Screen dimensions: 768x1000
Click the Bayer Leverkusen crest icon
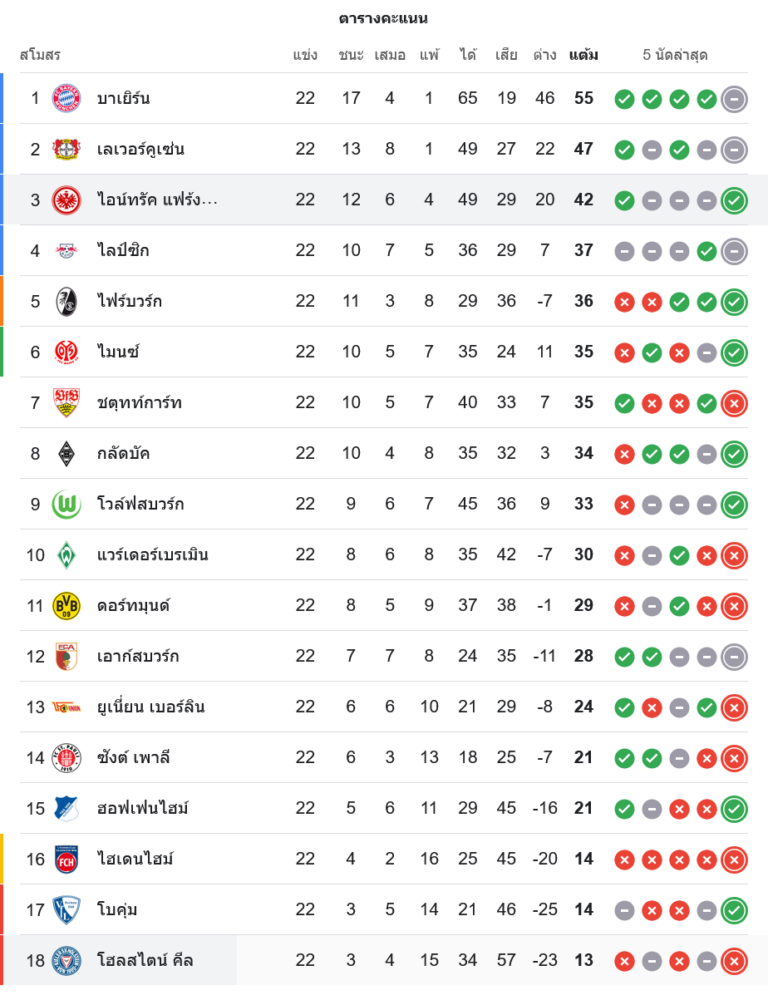(66, 149)
